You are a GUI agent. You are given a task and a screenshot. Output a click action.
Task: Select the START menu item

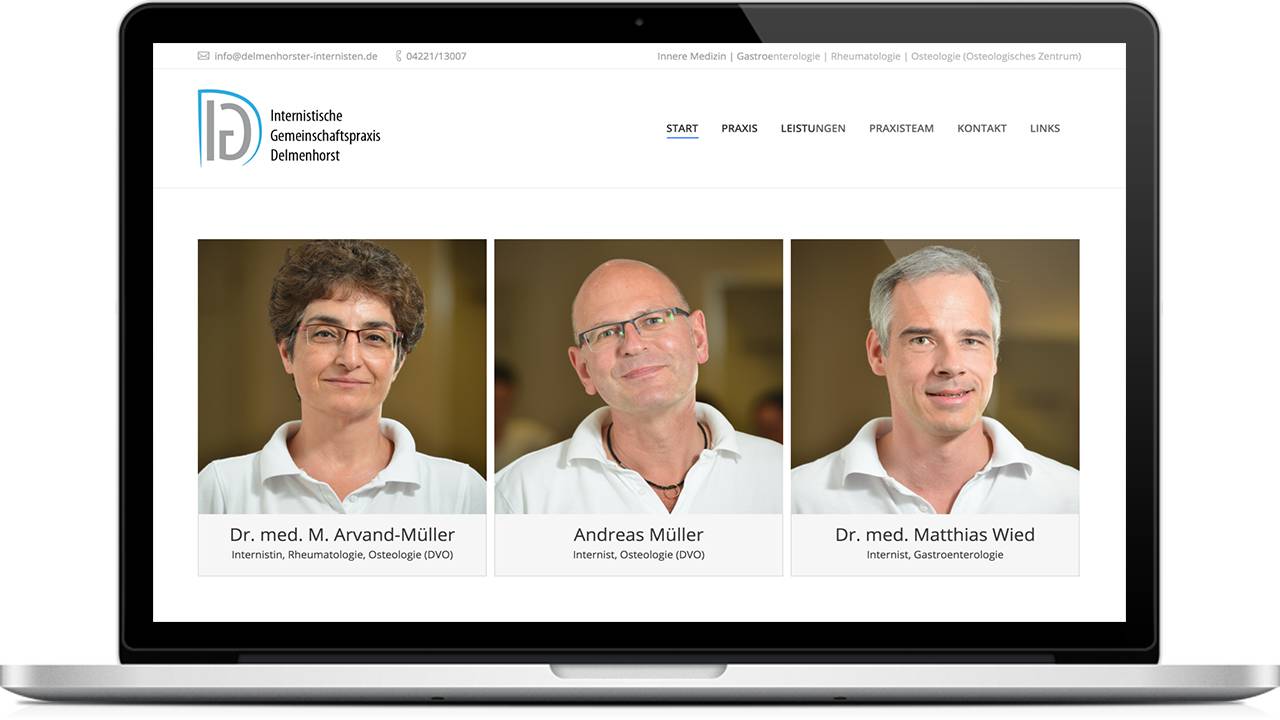pos(682,128)
